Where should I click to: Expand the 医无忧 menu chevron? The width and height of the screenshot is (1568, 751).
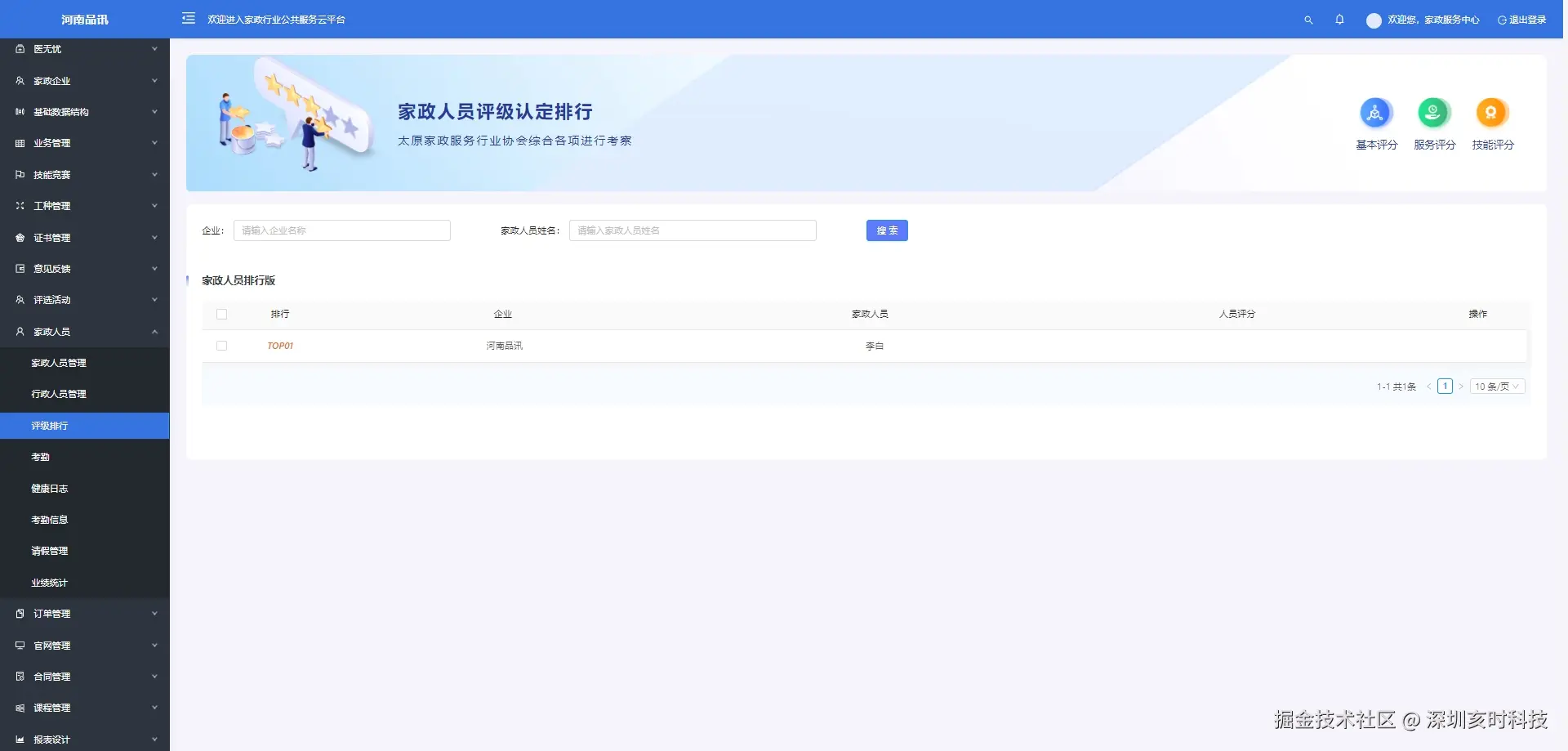coord(154,49)
